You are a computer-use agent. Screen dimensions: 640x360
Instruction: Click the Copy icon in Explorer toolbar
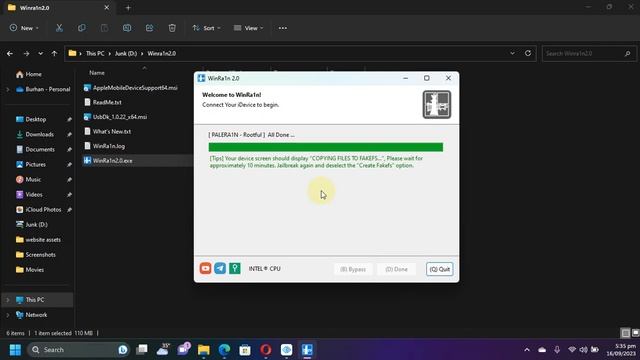[x=82, y=28]
